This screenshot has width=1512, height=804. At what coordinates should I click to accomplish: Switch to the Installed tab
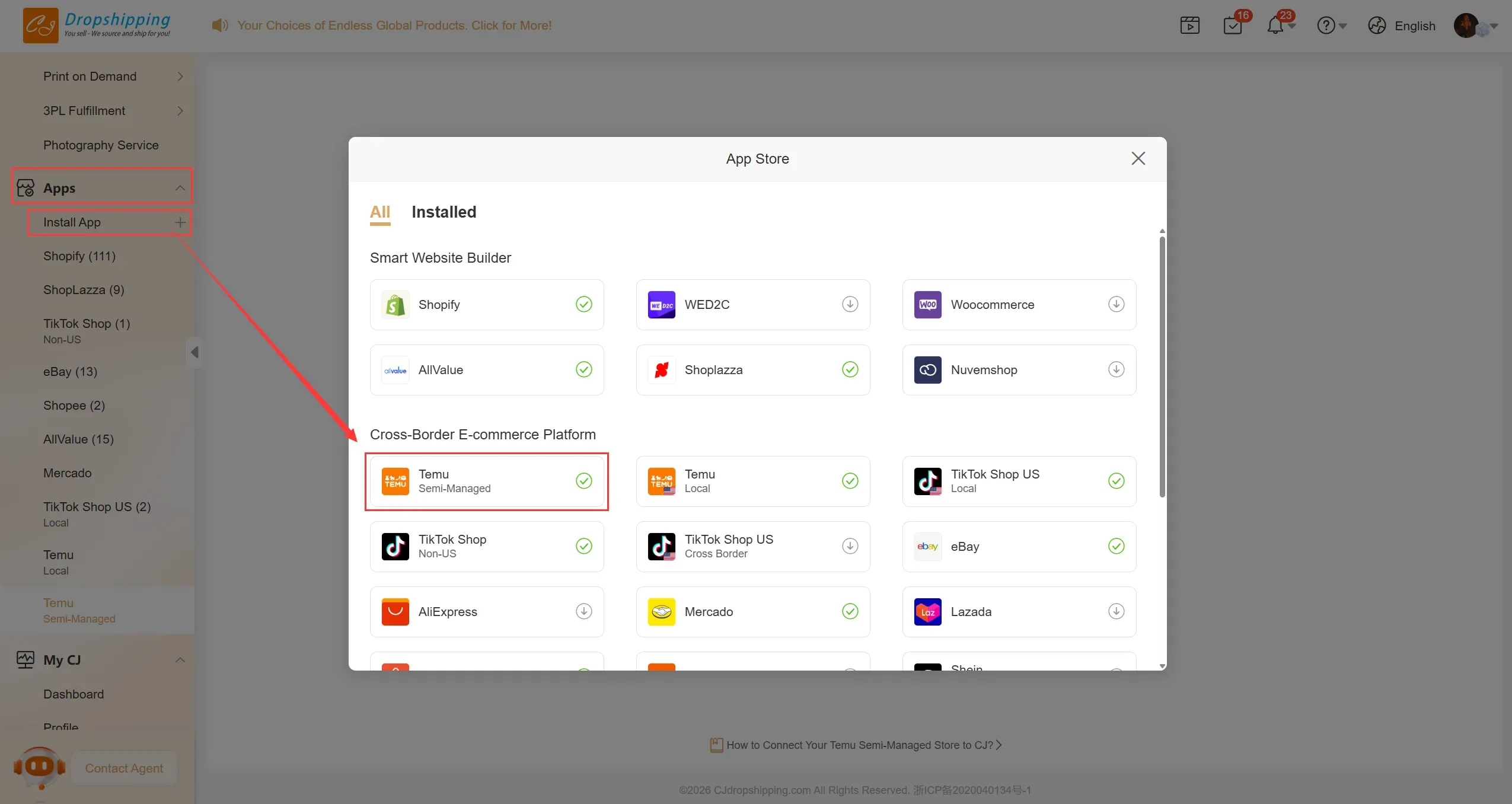tap(444, 212)
